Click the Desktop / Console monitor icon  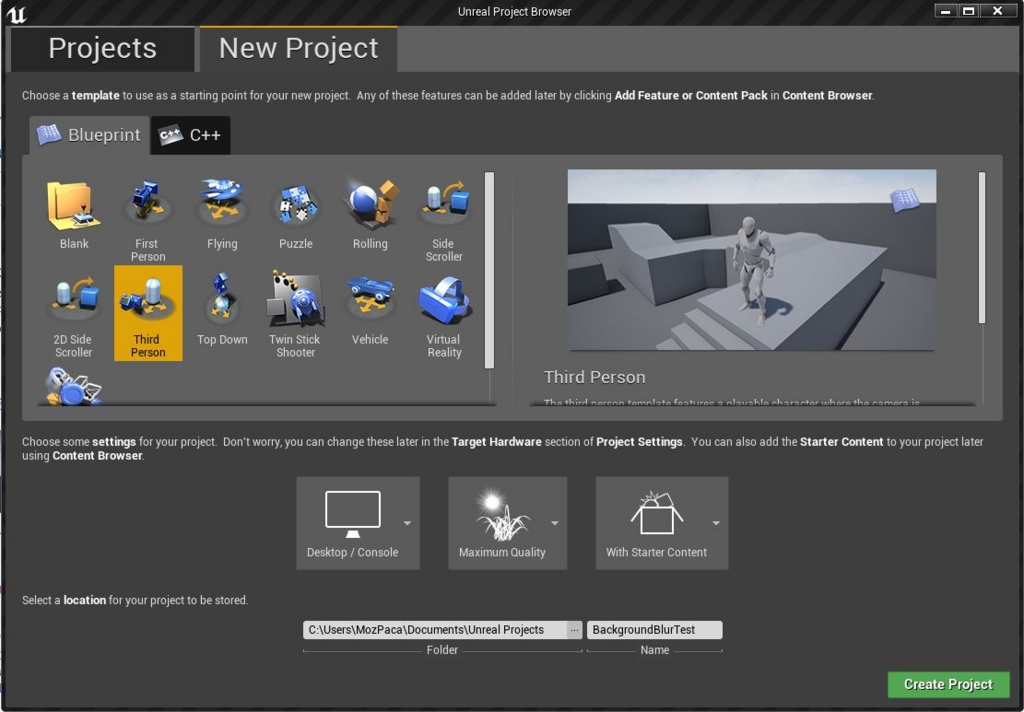pos(353,514)
